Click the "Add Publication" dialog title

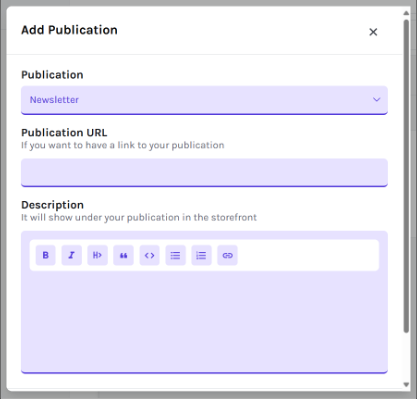pyautogui.click(x=69, y=30)
